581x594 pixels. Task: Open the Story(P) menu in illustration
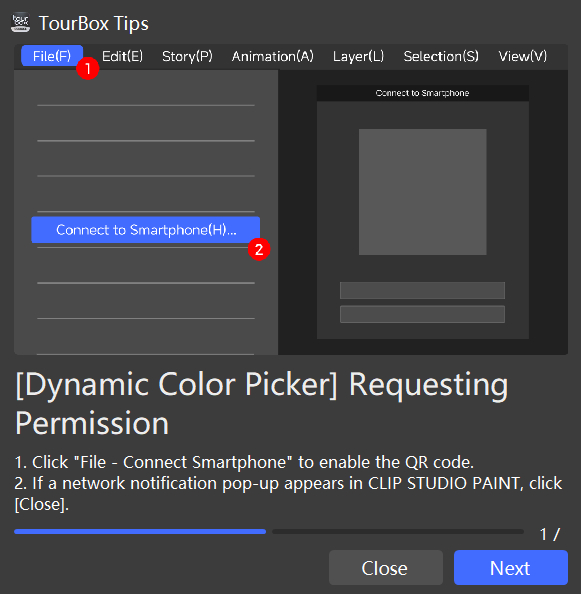point(187,56)
